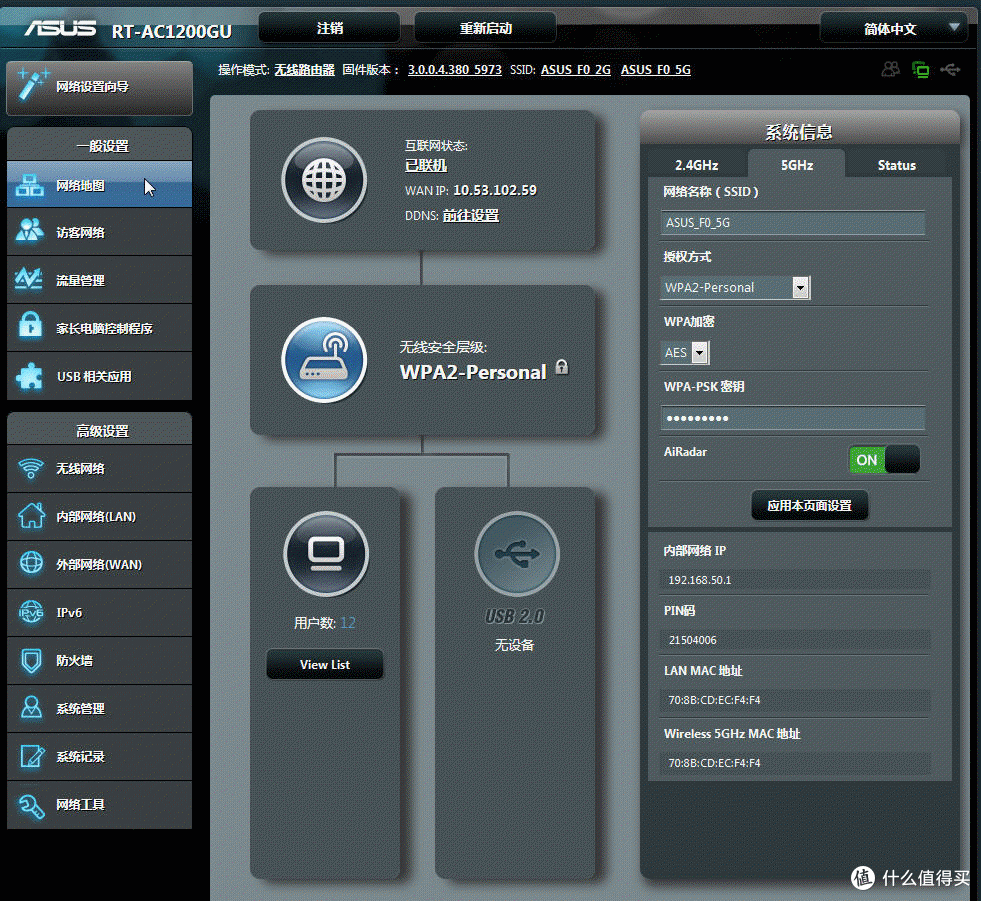Screen dimensions: 981x901
Task: Click the USB 2.0 无设备 text
Action: (514, 645)
